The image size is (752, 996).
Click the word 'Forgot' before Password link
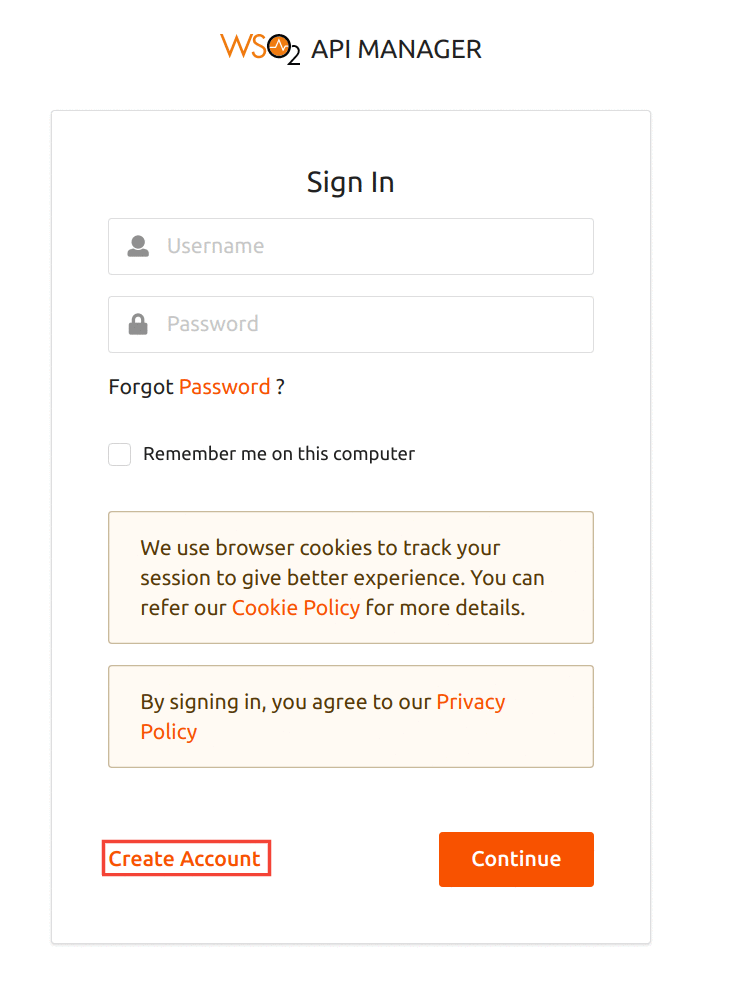[141, 387]
